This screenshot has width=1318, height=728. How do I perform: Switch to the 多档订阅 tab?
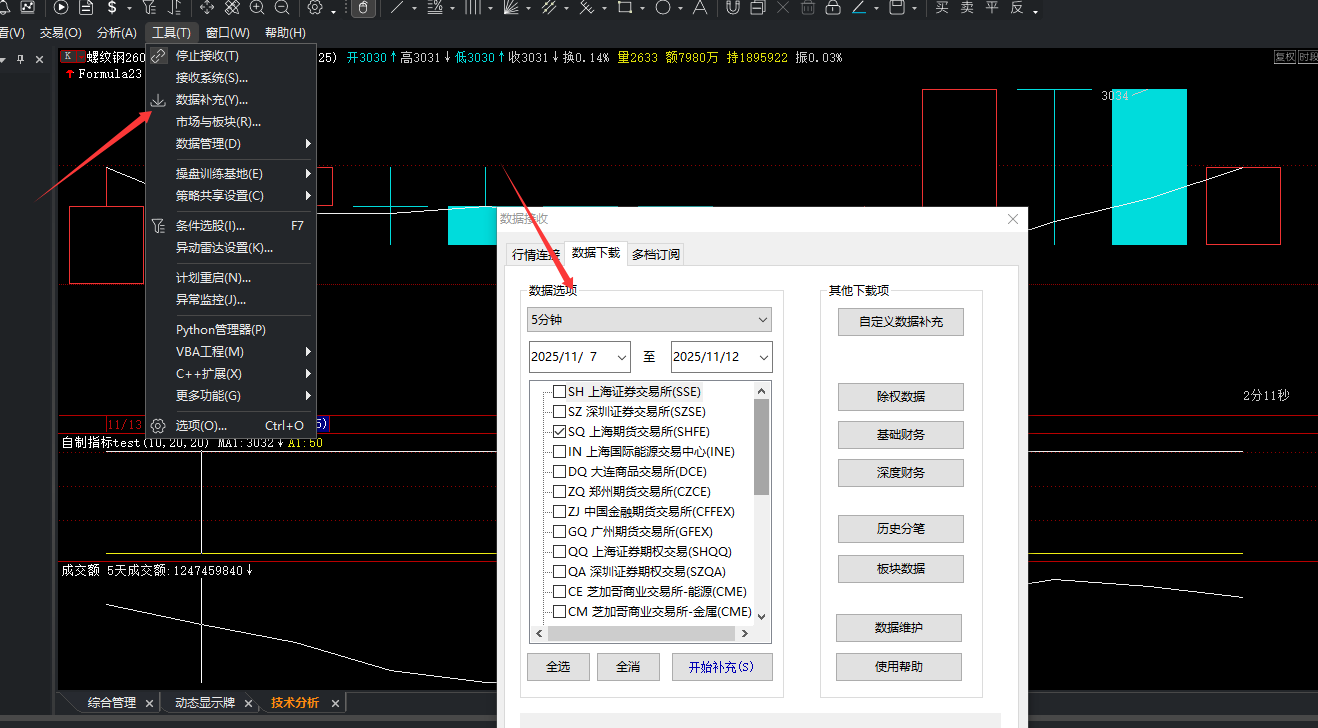point(656,255)
